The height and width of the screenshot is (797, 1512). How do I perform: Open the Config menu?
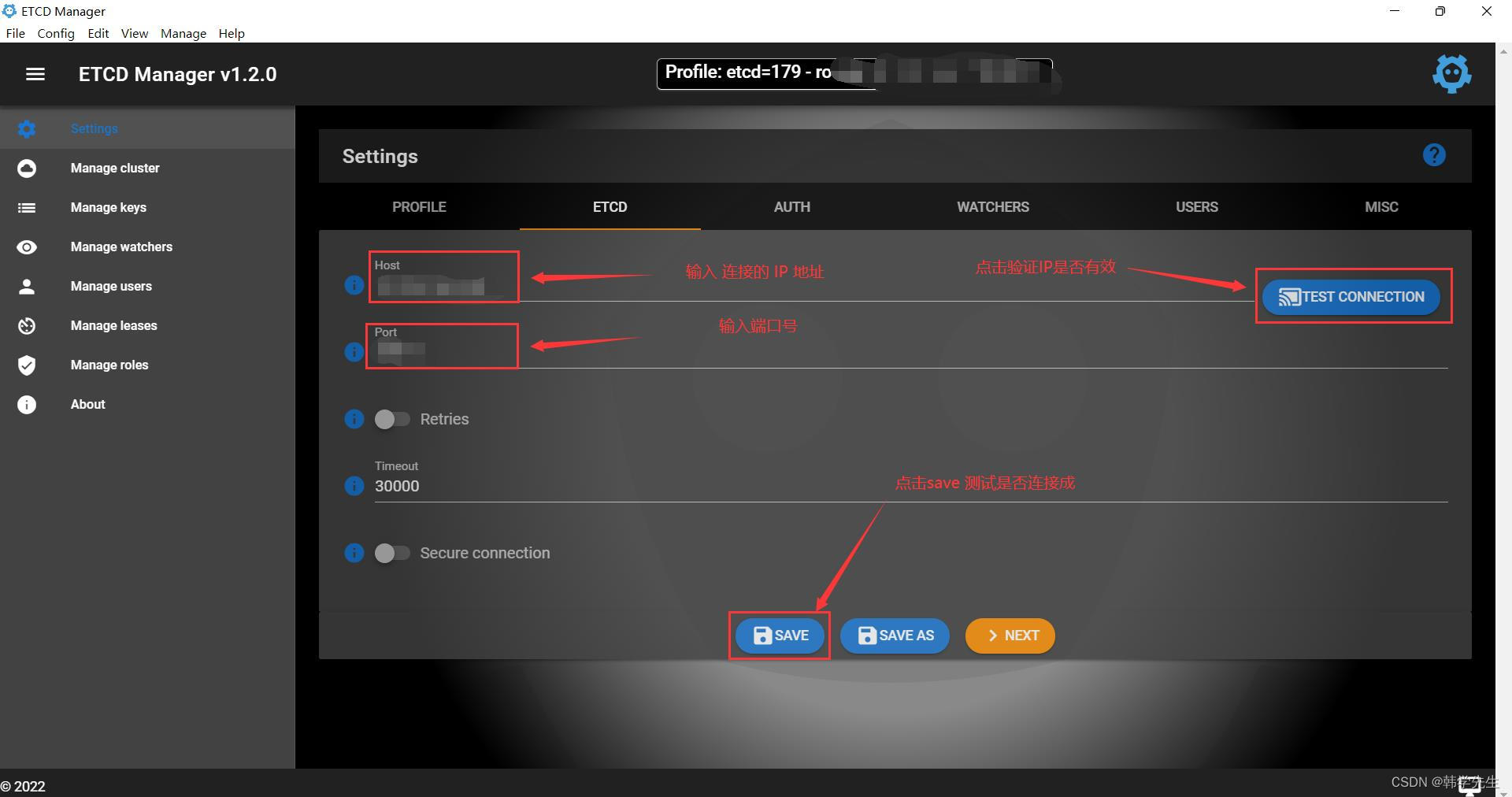pyautogui.click(x=56, y=33)
